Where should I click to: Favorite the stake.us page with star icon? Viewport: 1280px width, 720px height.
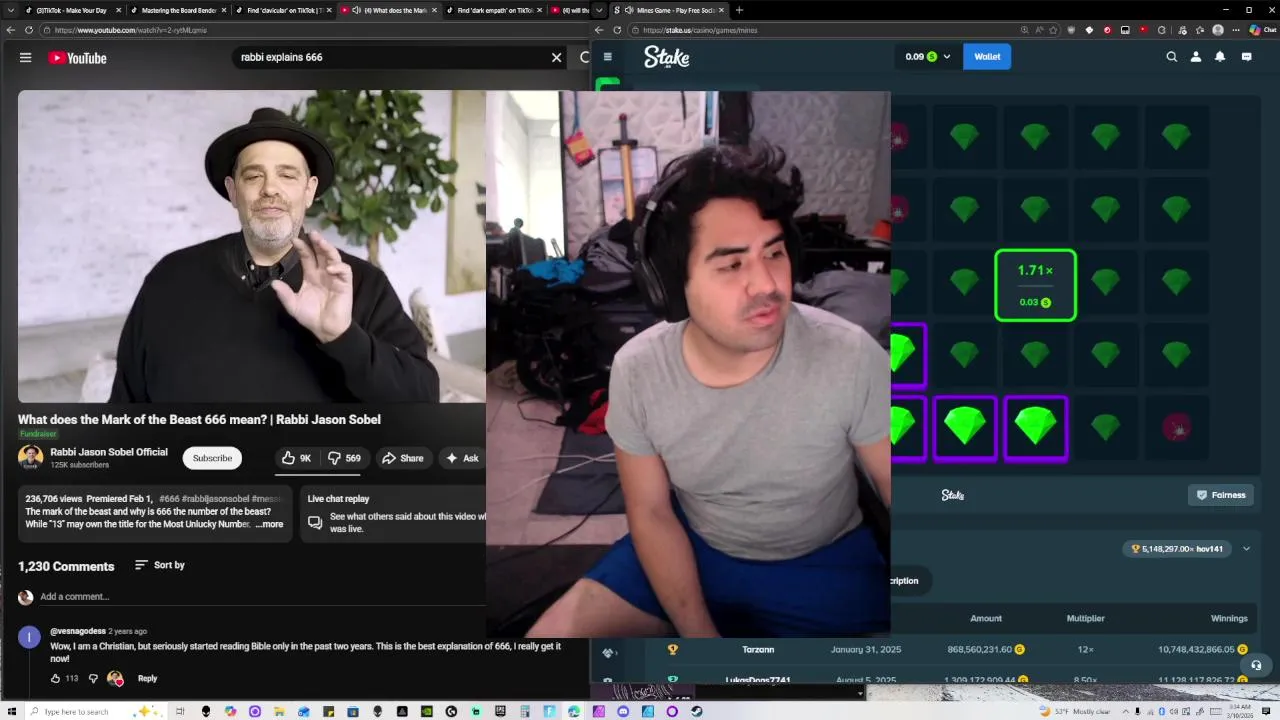coord(1053,30)
